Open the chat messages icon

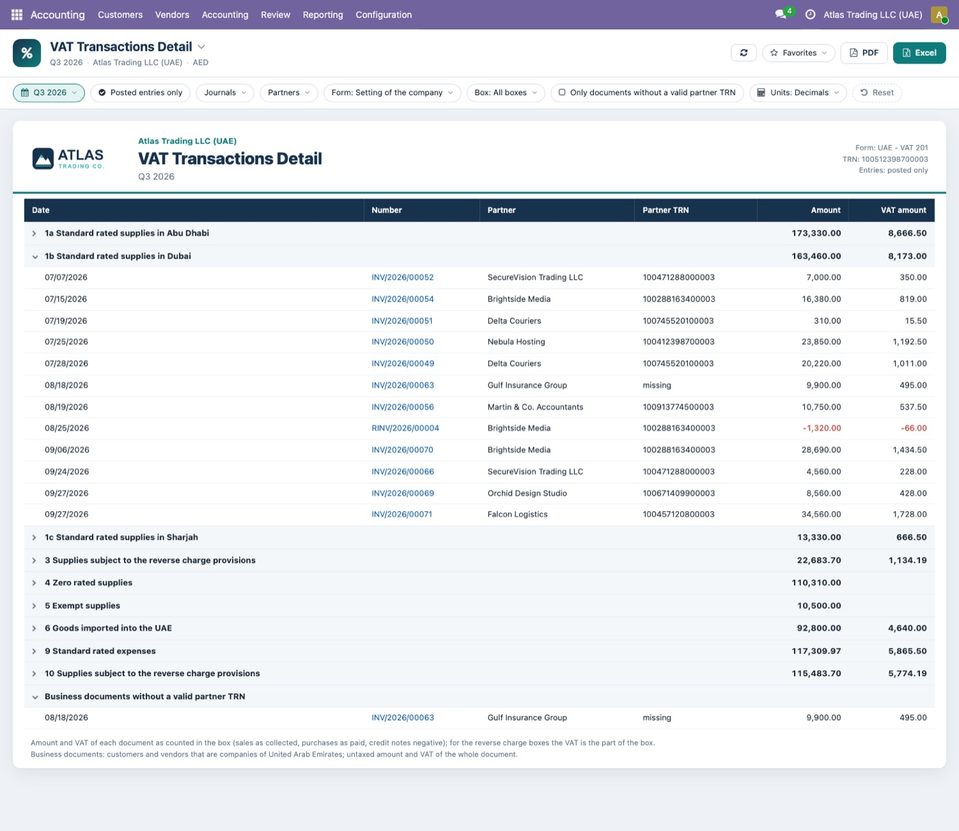point(781,14)
